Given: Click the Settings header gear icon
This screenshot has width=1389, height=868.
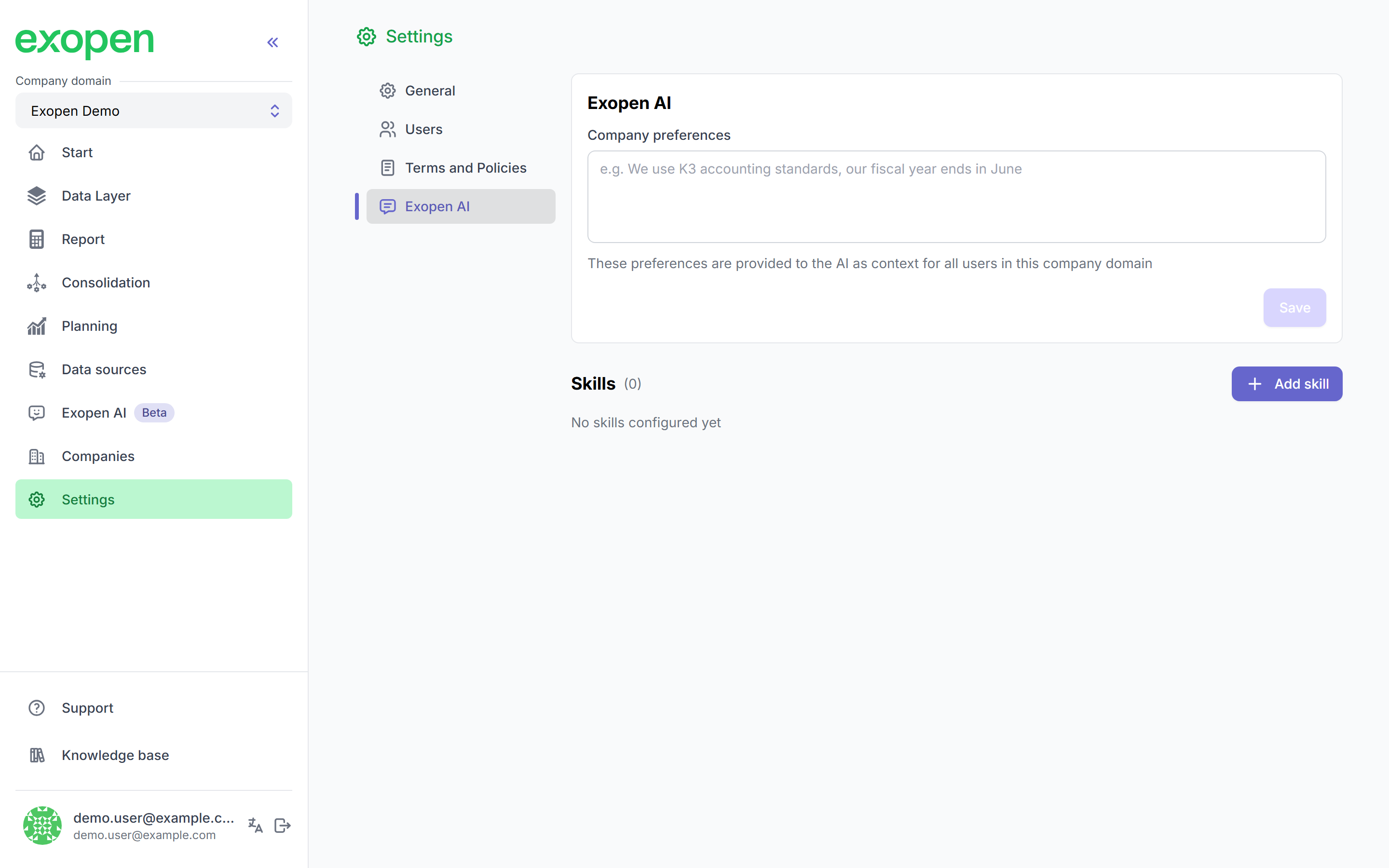Looking at the screenshot, I should [366, 37].
